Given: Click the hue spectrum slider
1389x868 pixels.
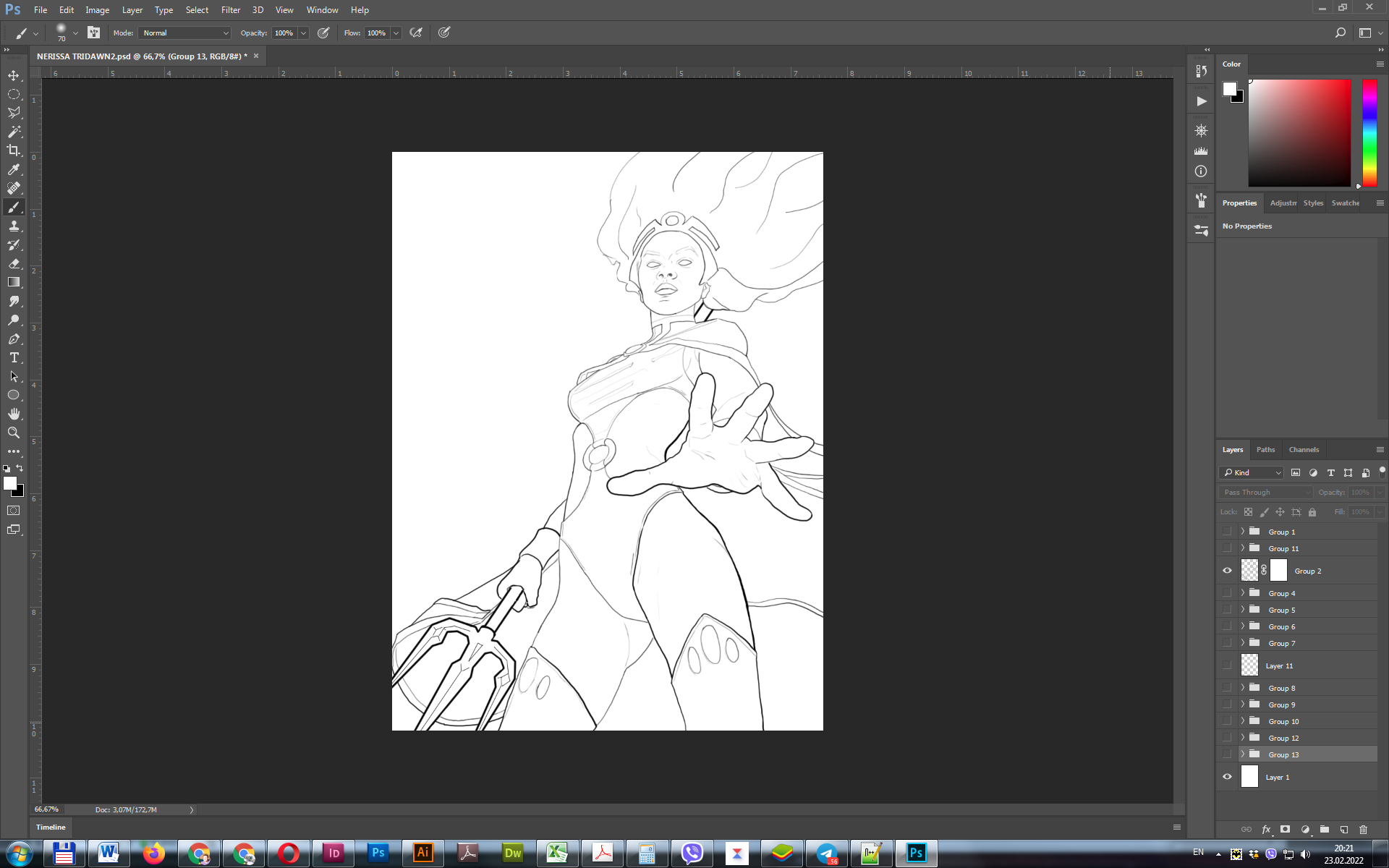Looking at the screenshot, I should tap(1369, 133).
